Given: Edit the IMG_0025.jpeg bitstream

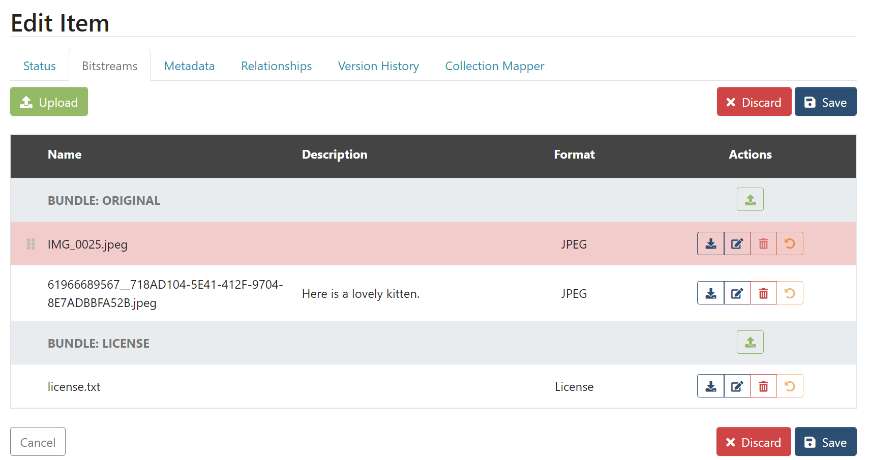Looking at the screenshot, I should pos(737,244).
